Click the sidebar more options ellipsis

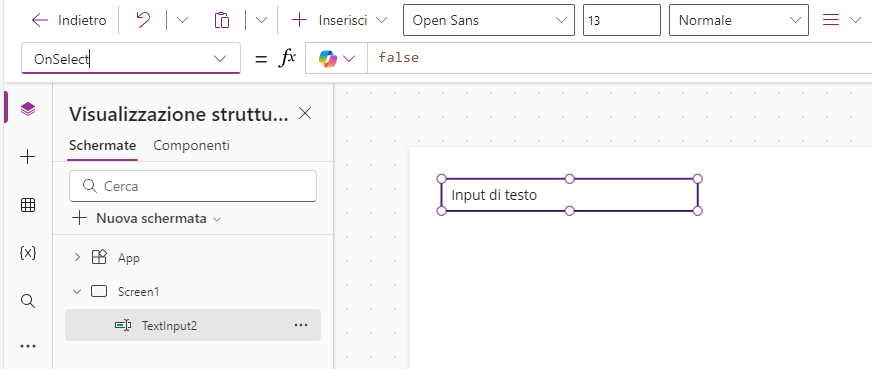(28, 346)
